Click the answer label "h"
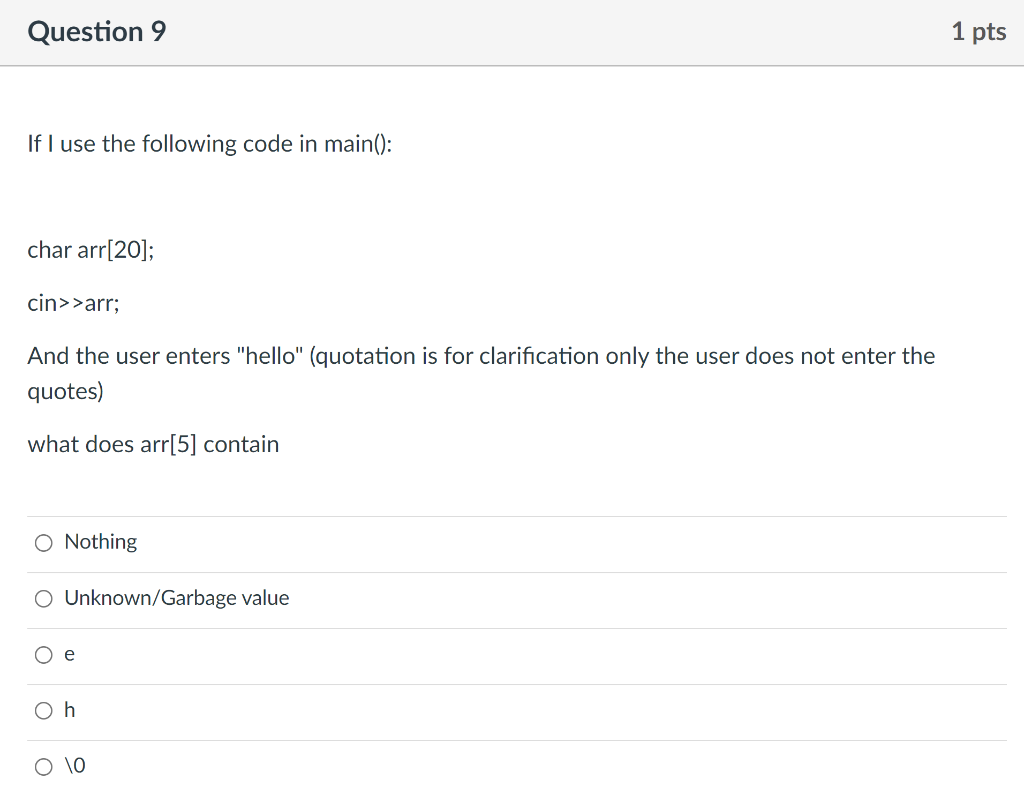Screen dimensions: 1024x794 point(68,710)
